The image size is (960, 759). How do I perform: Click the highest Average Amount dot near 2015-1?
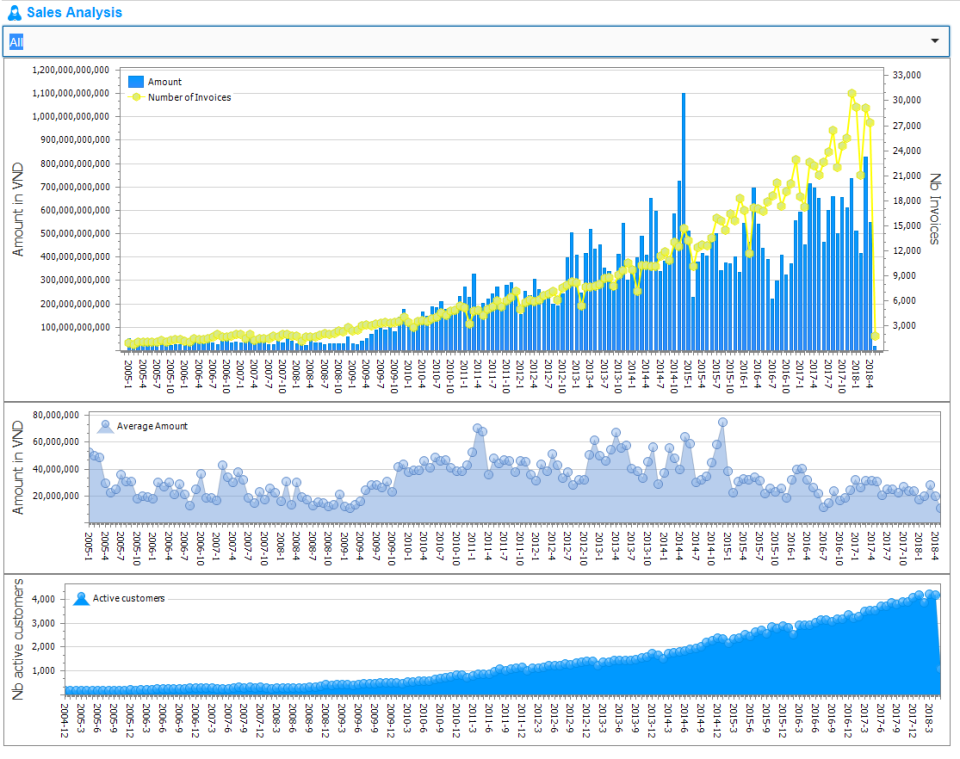[x=722, y=424]
